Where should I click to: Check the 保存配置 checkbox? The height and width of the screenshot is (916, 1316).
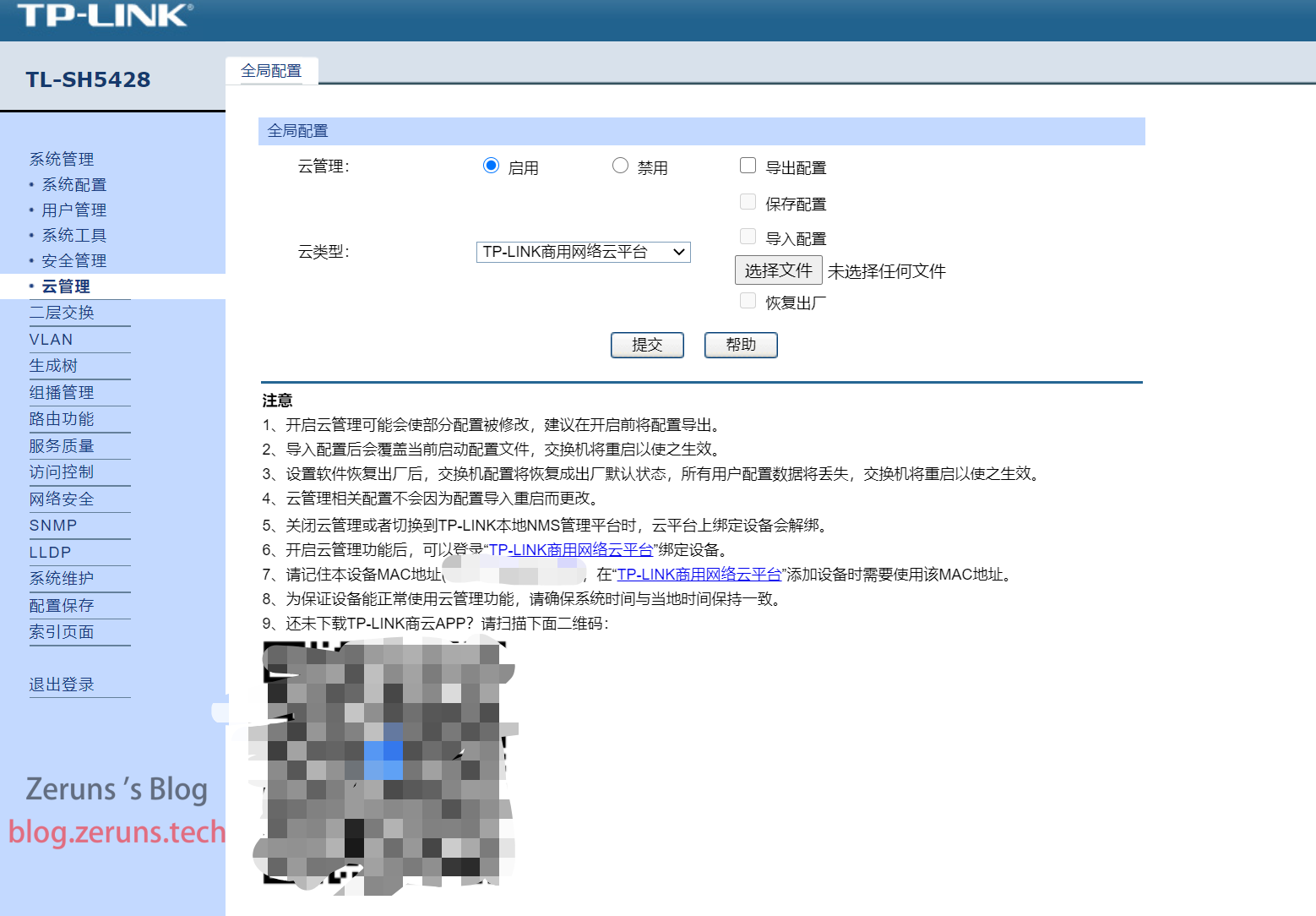(748, 202)
